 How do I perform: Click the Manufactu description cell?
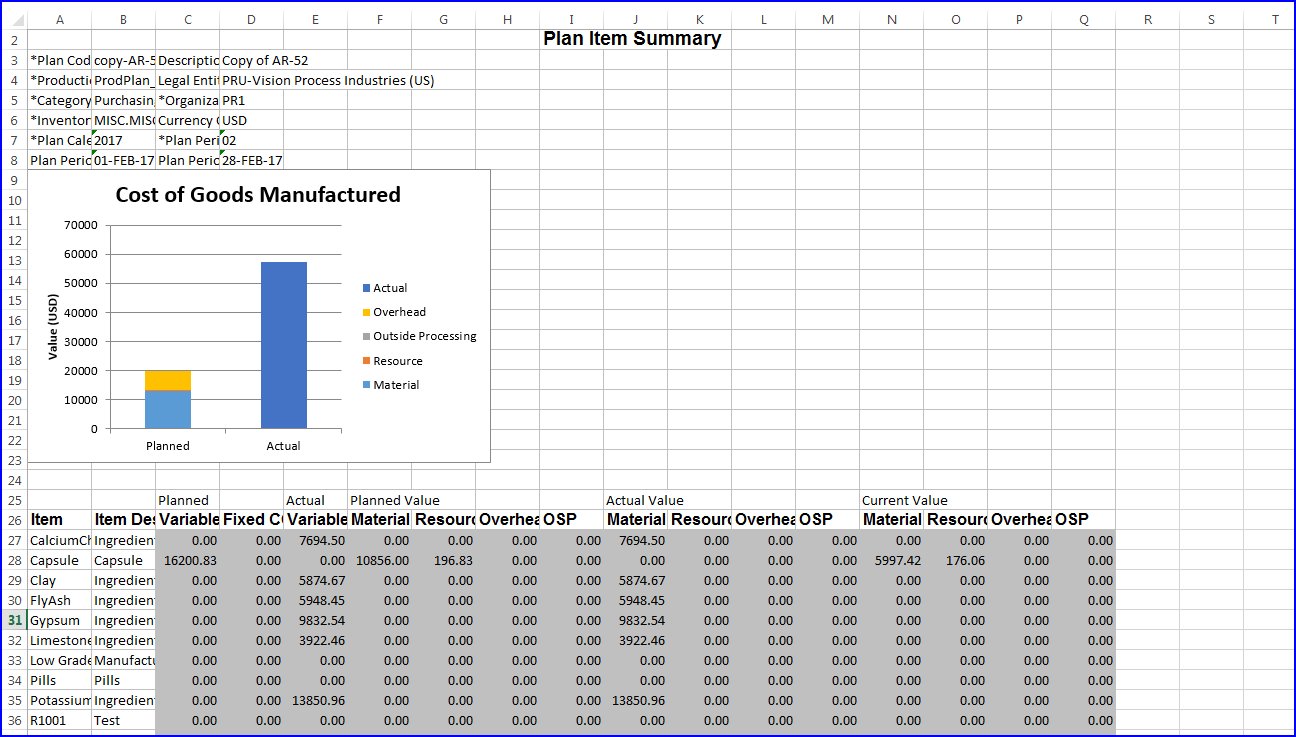point(123,660)
